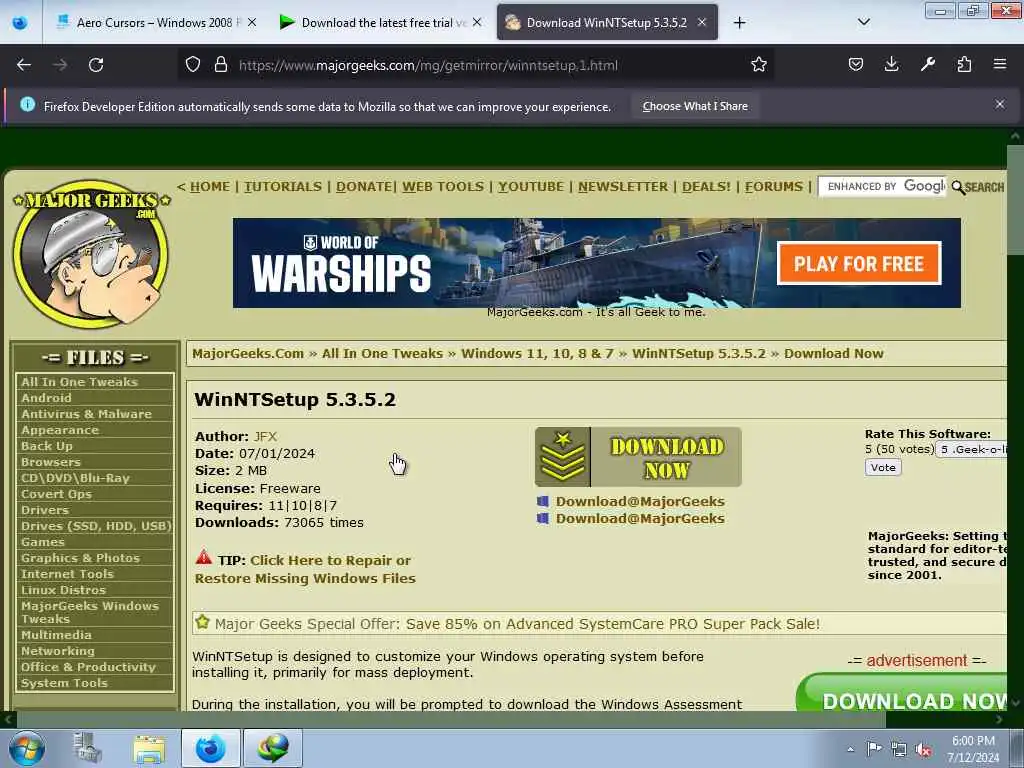The image size is (1024, 768).
Task: Click the MajorGeeks logo image
Action: pyautogui.click(x=92, y=255)
